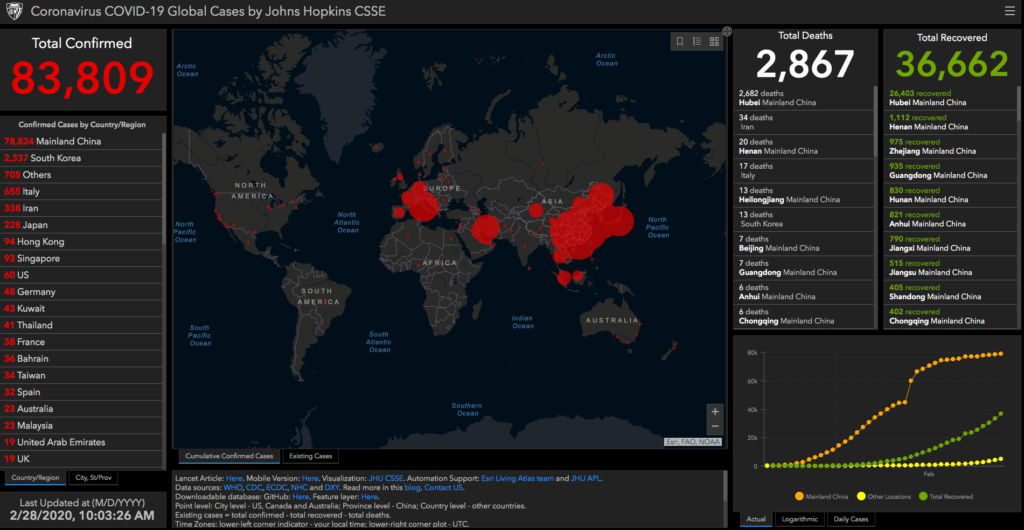Open the NHC data source link
1024x530 pixels.
point(299,488)
